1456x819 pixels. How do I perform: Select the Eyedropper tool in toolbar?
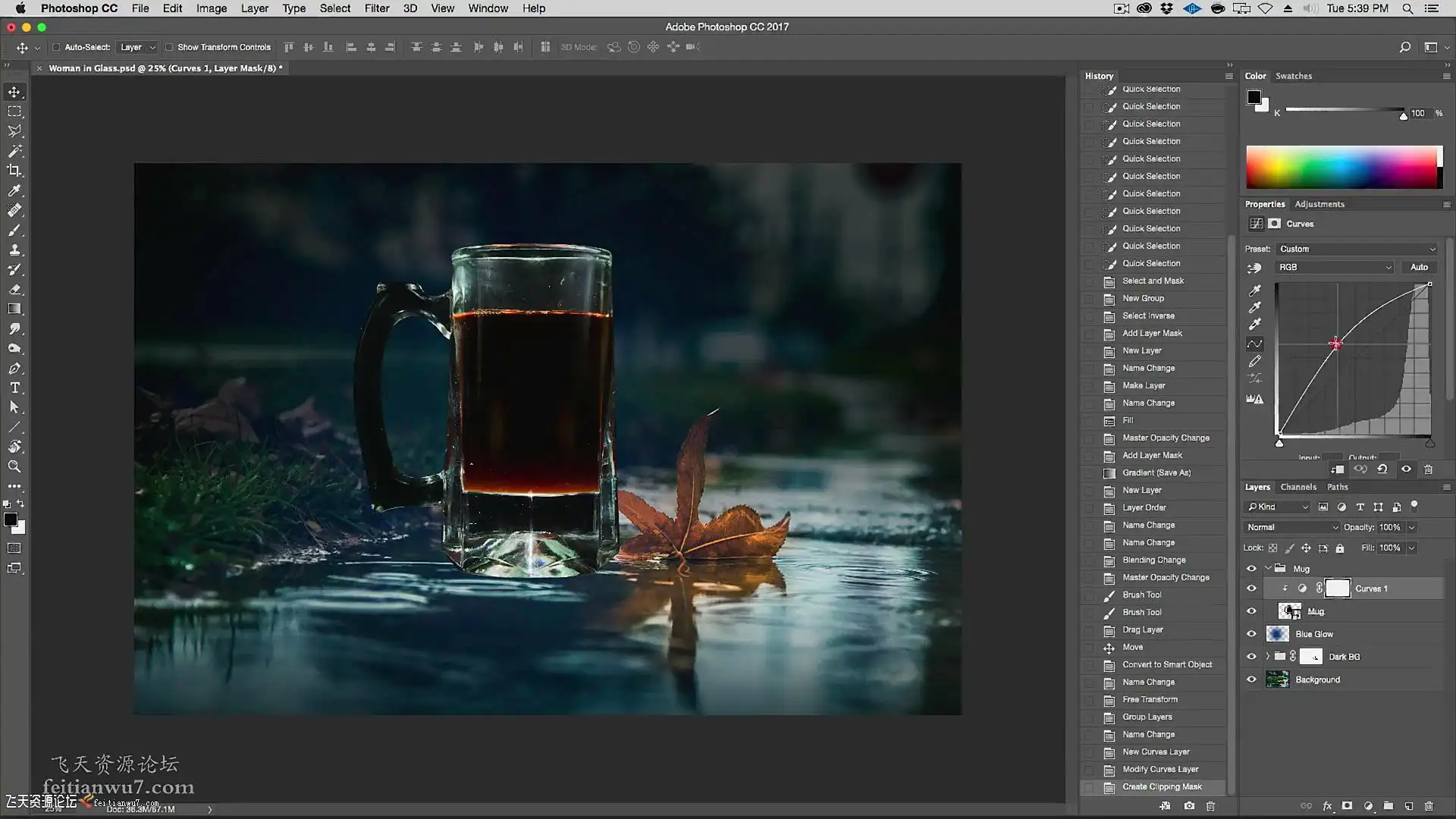[14, 190]
